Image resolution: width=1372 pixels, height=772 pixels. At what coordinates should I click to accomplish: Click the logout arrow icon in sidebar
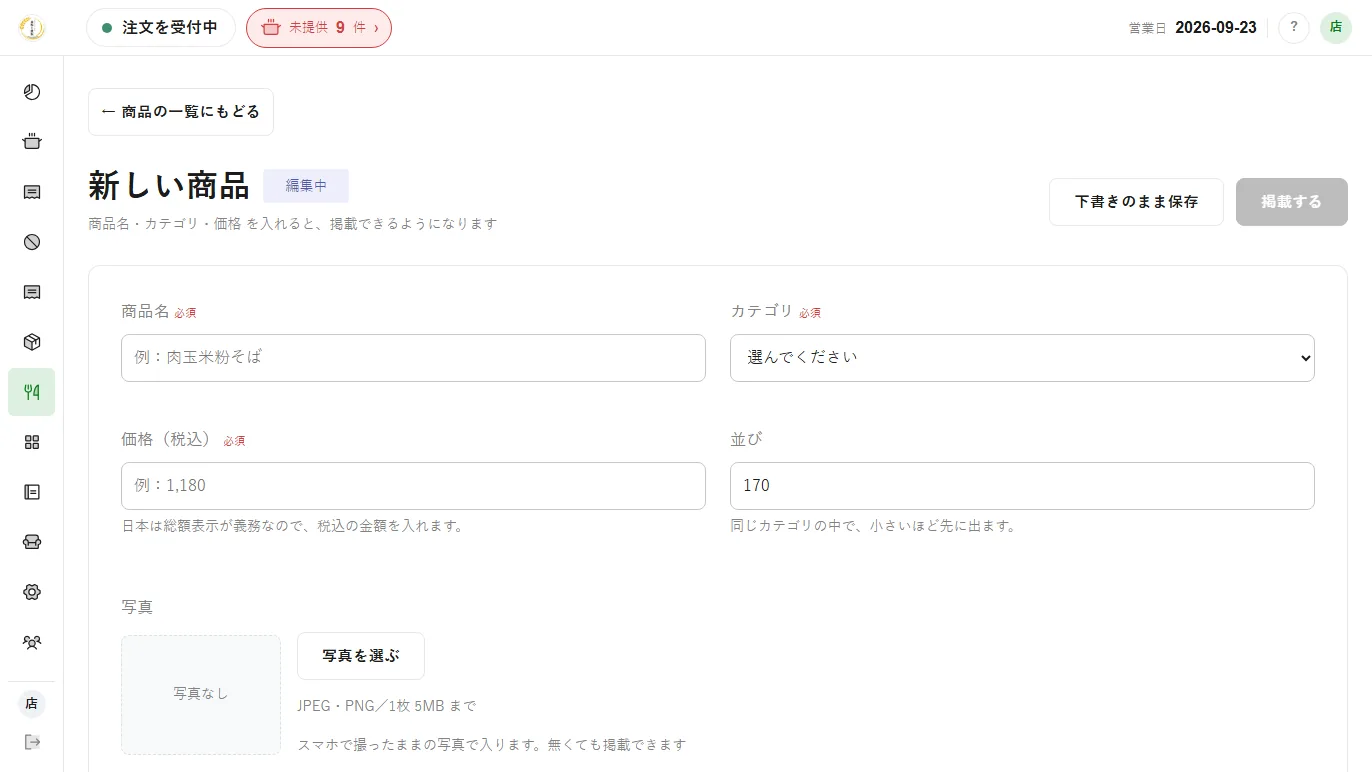[32, 742]
